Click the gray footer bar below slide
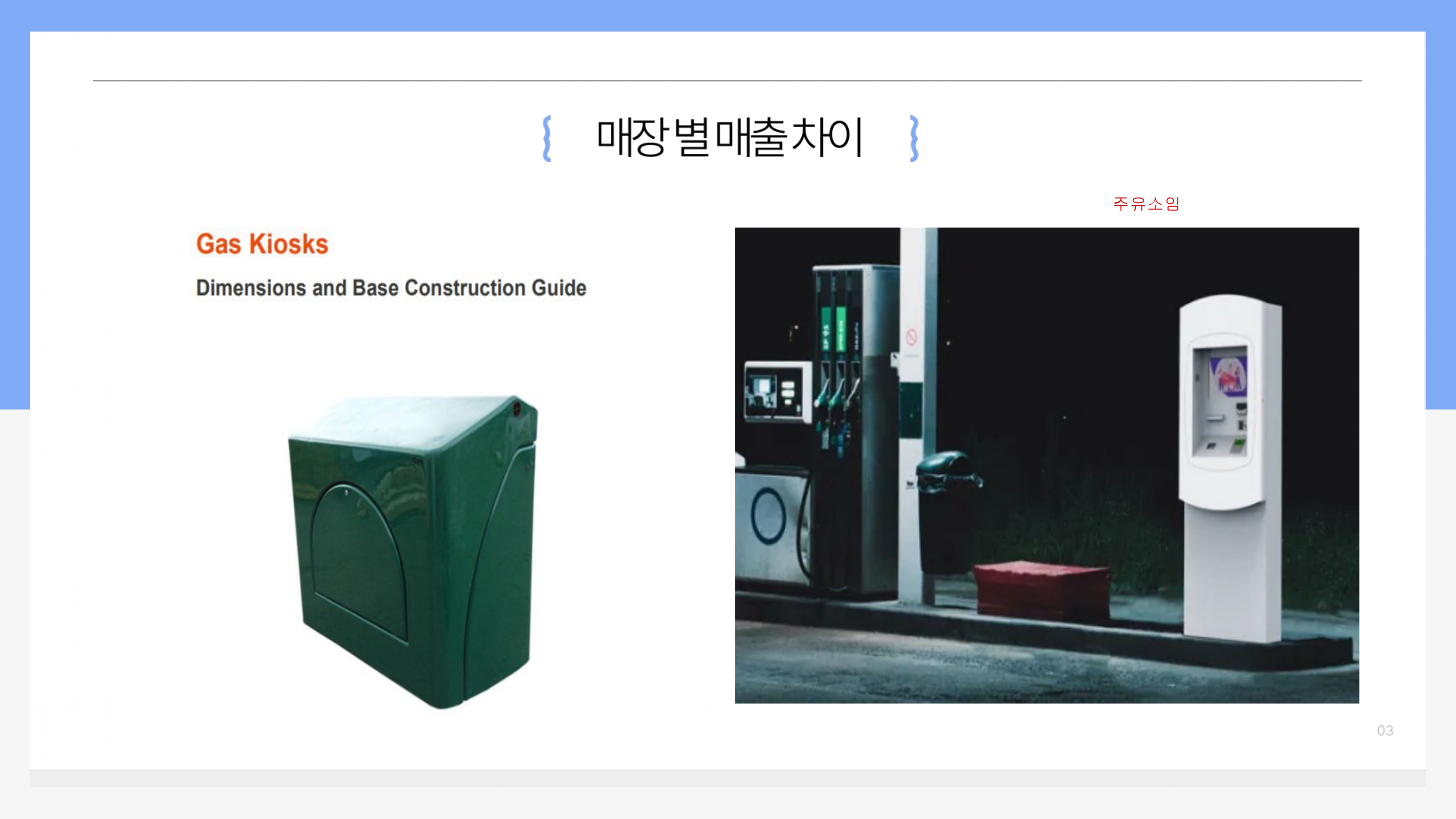The image size is (1456, 819). (728, 778)
